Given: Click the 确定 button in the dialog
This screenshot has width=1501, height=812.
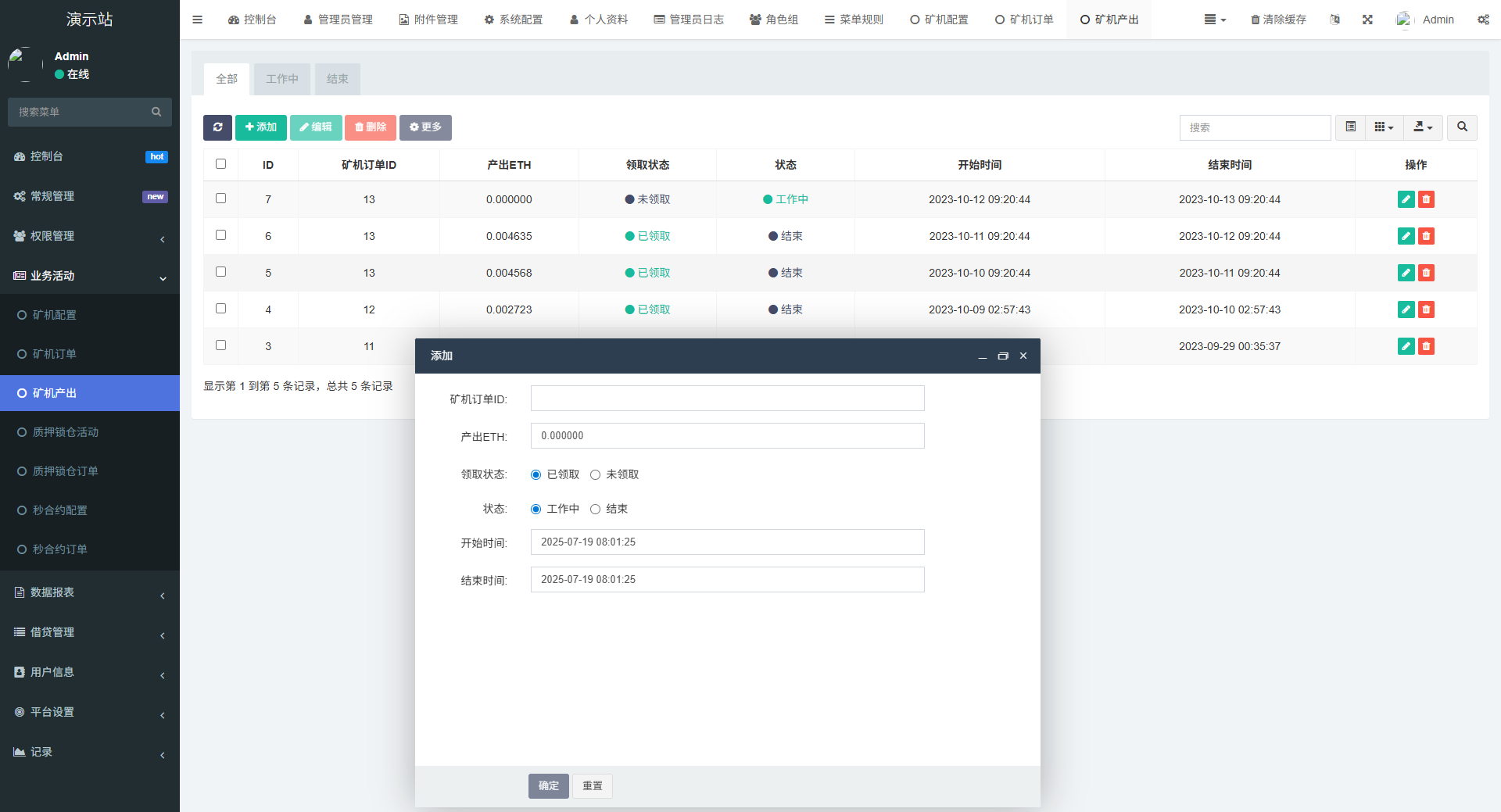Looking at the screenshot, I should (x=548, y=786).
